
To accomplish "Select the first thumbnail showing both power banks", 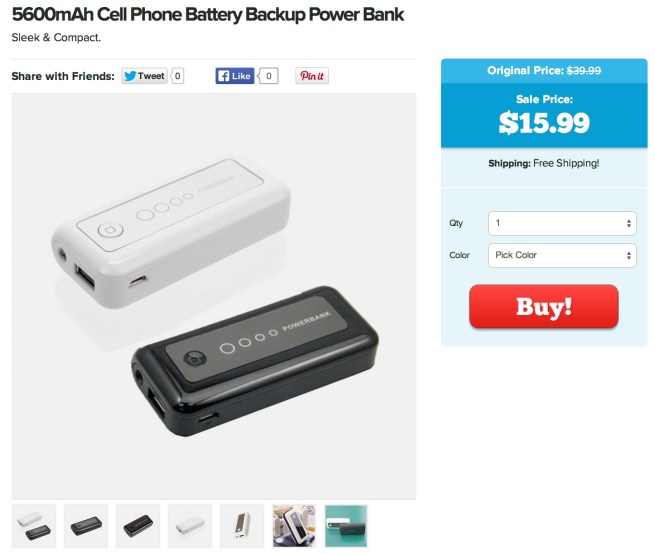I will coord(34,526).
